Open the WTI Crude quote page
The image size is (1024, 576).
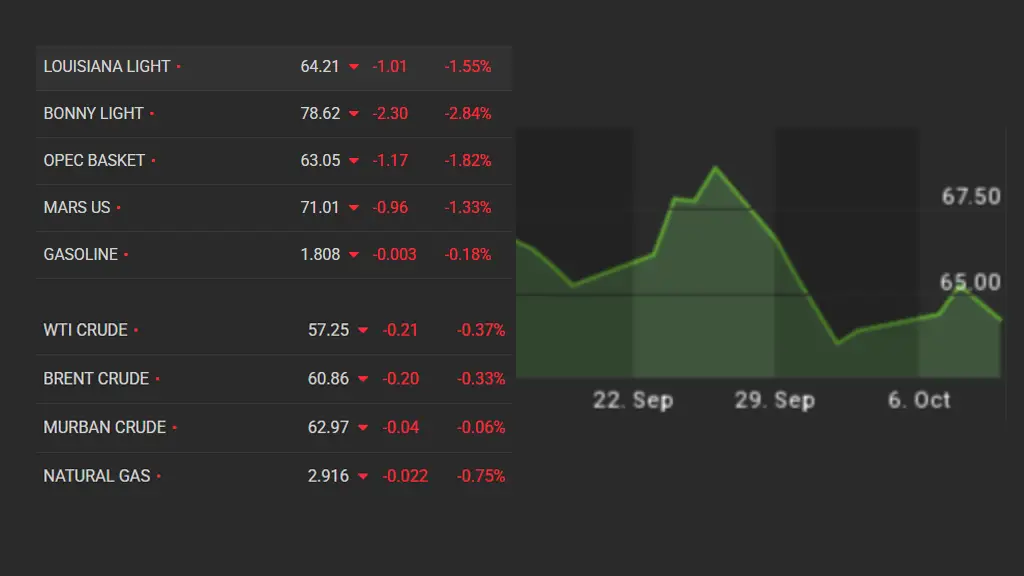tap(85, 330)
